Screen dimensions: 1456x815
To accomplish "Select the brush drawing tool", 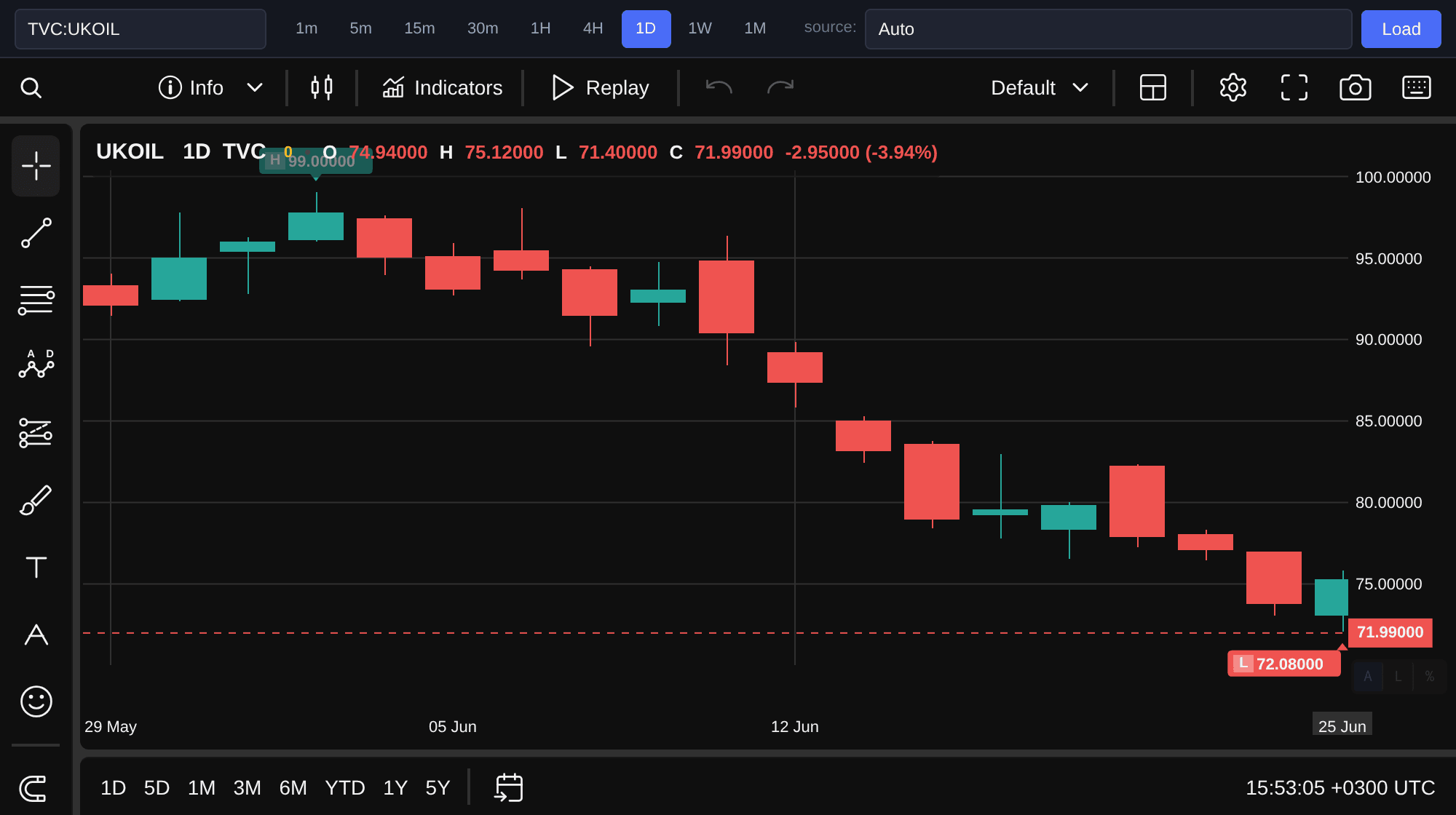I will coord(36,500).
